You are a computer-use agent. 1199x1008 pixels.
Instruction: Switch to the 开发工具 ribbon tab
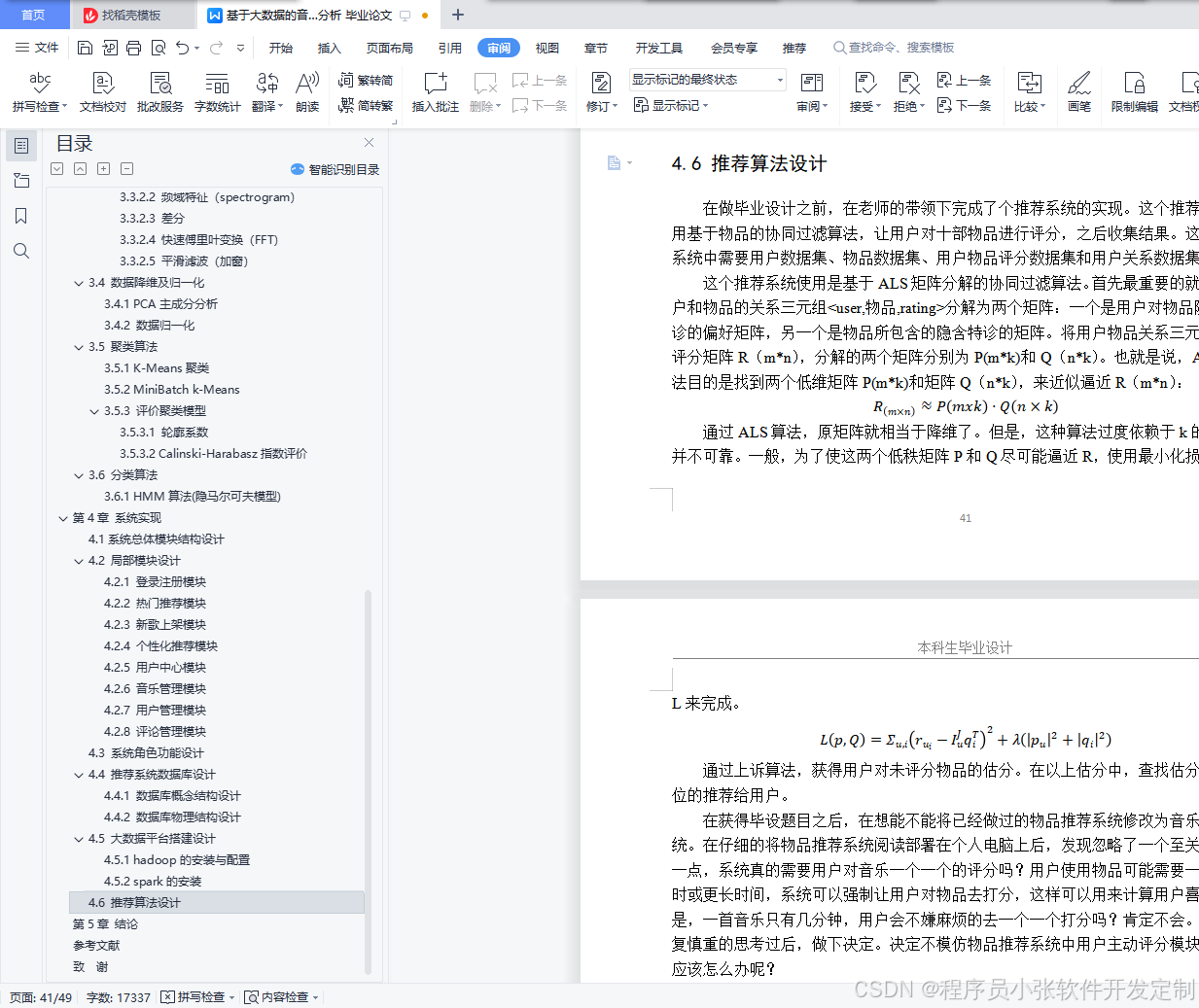[x=659, y=48]
